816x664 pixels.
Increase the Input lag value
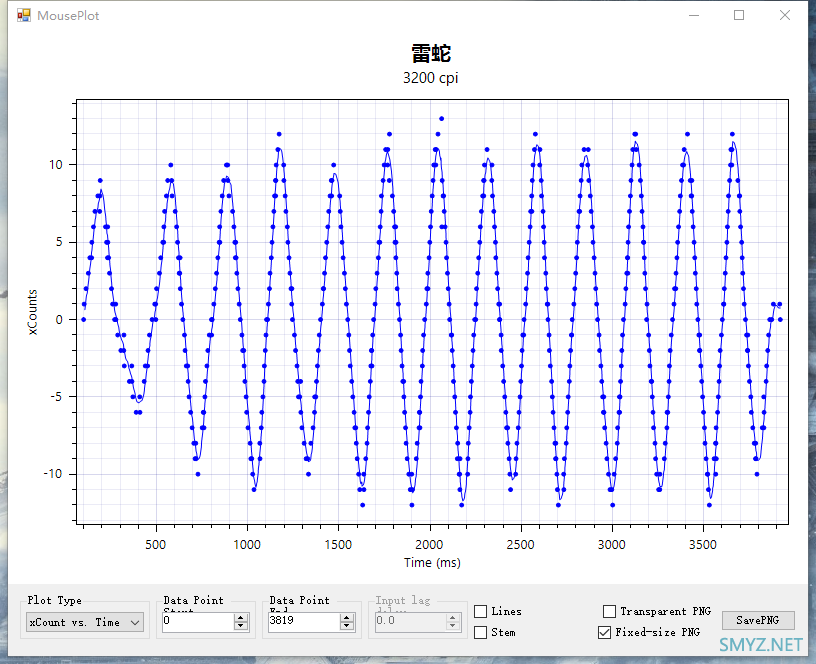453,618
